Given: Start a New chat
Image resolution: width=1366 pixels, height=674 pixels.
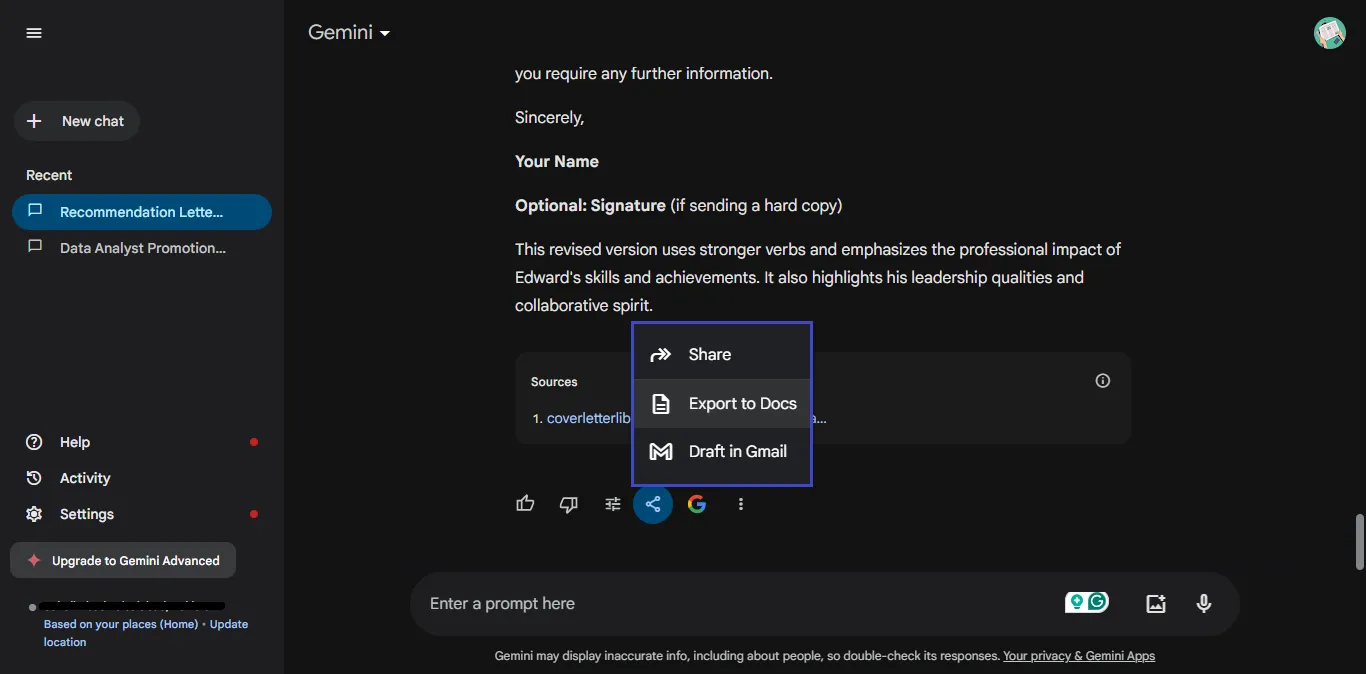Looking at the screenshot, I should pos(77,120).
